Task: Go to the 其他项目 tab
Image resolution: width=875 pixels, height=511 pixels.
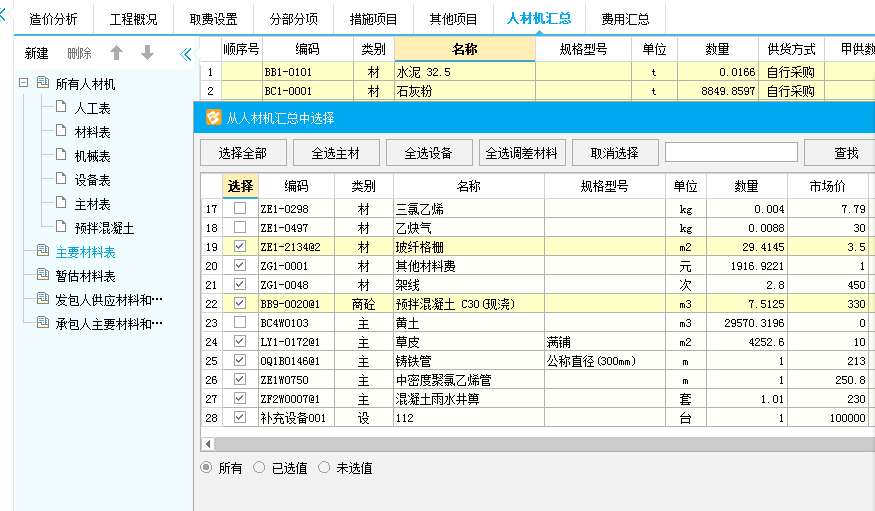Action: (453, 19)
